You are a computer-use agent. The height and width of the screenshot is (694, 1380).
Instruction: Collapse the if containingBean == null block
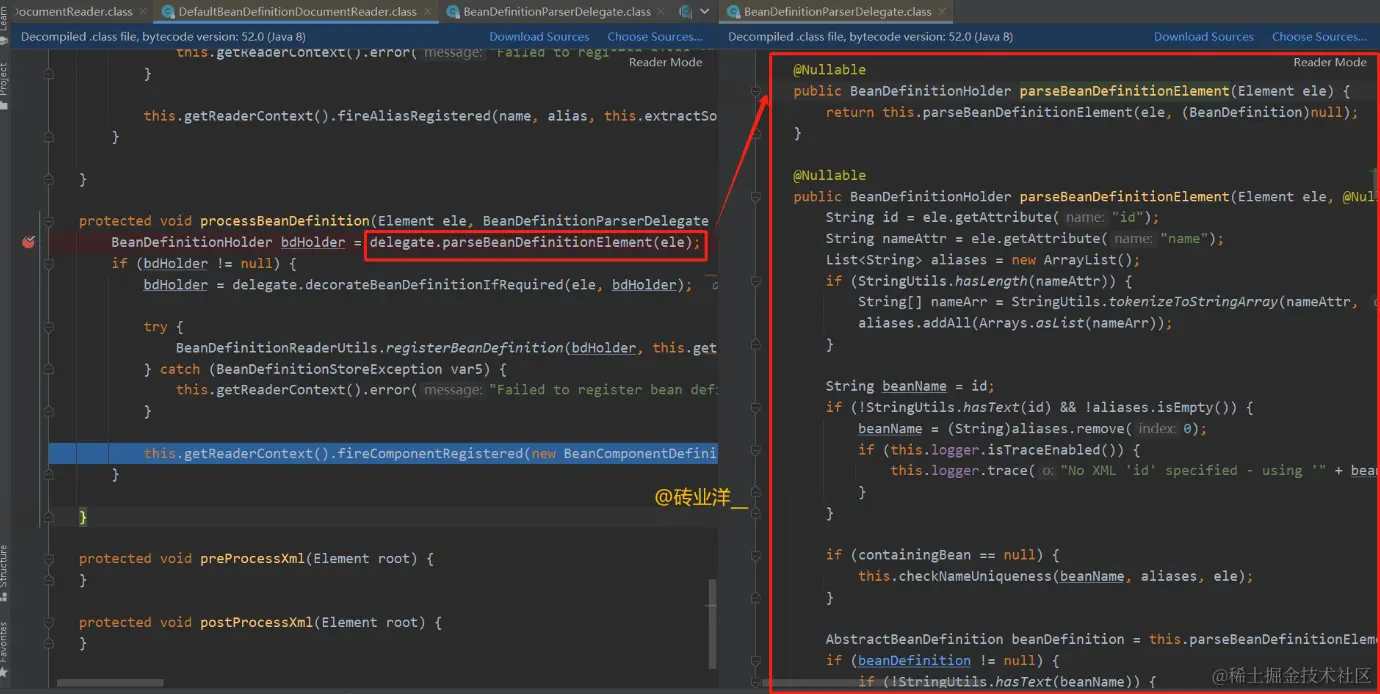(x=757, y=555)
